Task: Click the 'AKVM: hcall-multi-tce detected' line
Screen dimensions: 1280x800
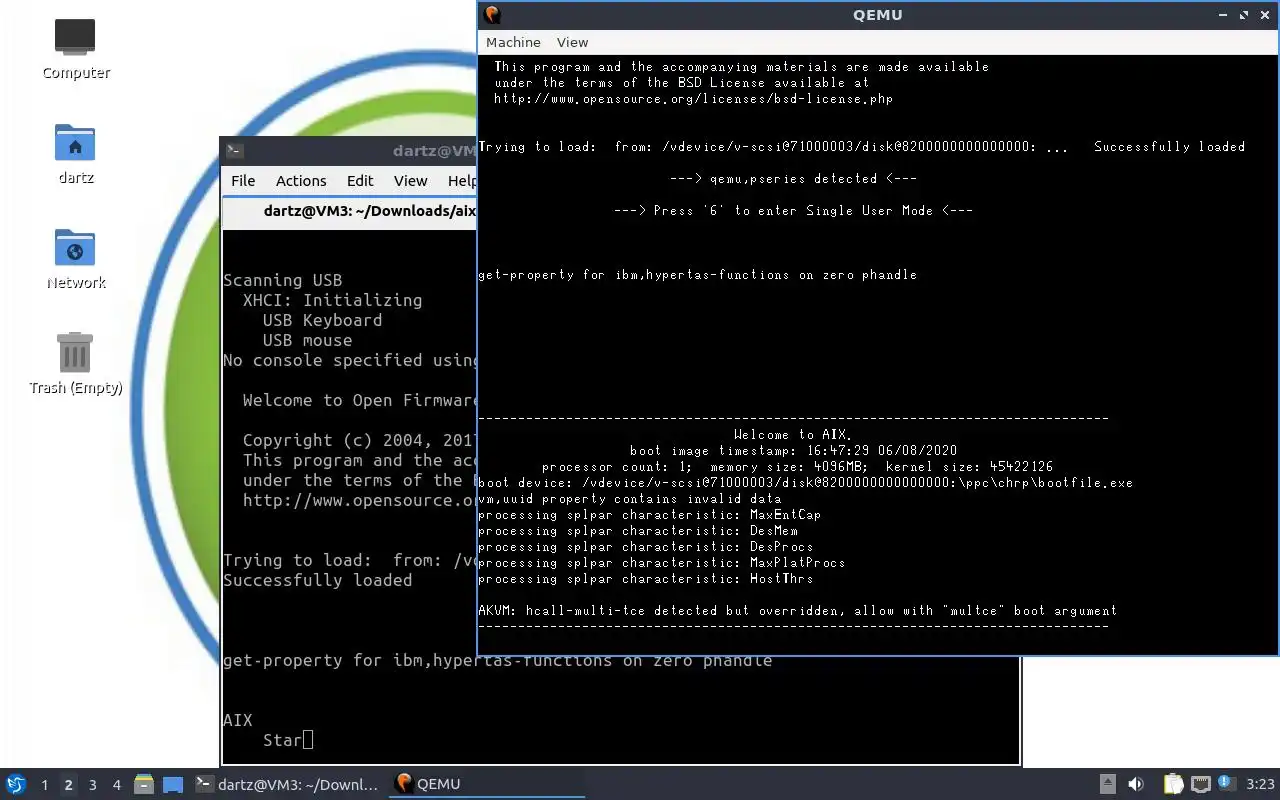Action: click(x=797, y=610)
